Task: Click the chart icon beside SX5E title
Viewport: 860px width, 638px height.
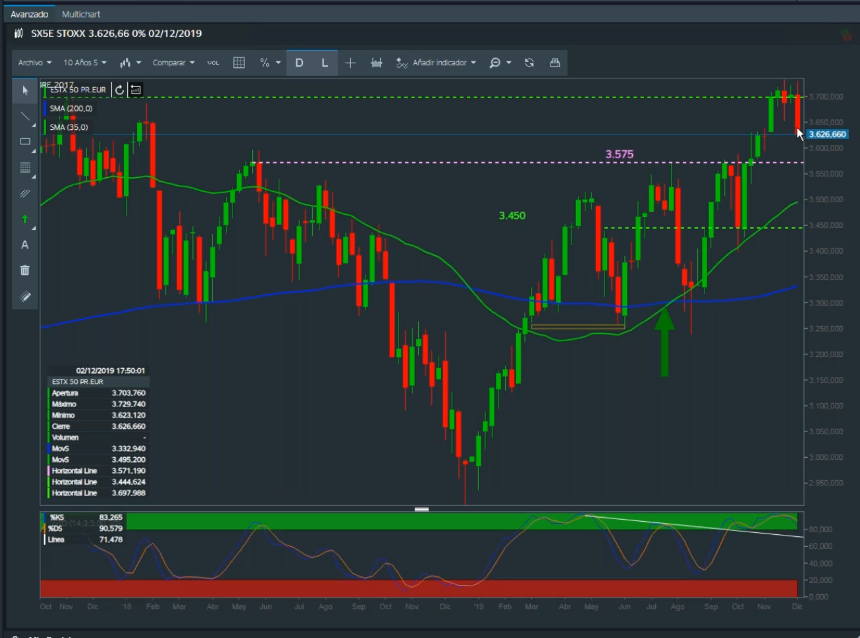Action: point(19,33)
